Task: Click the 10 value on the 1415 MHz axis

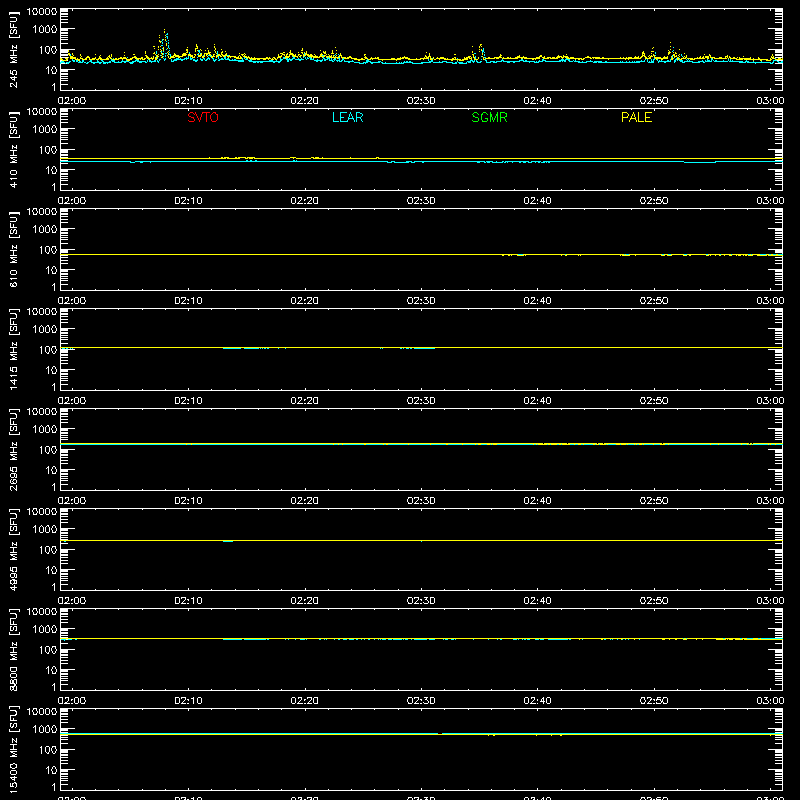Action: pyautogui.click(x=51, y=370)
